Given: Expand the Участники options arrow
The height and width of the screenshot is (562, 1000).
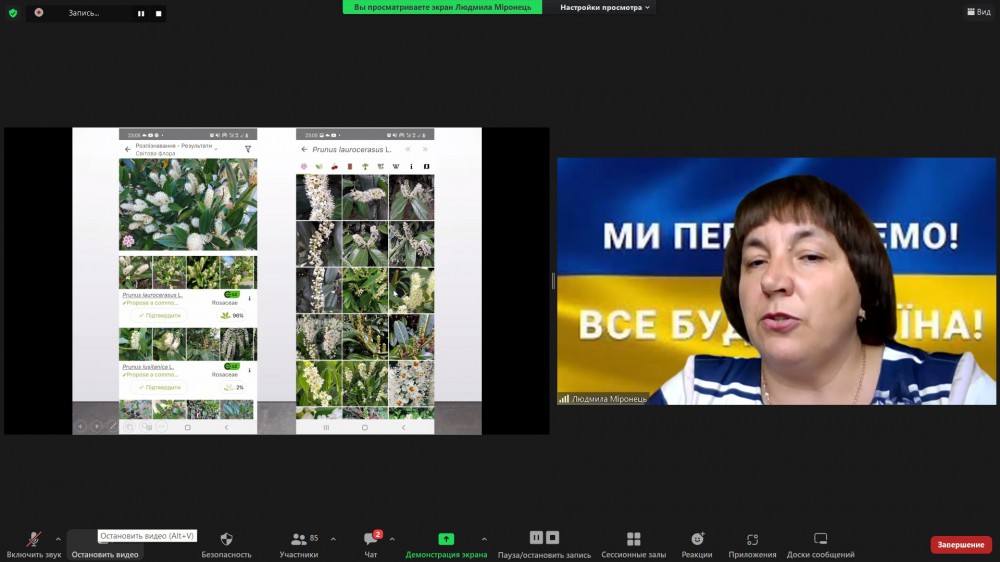Looking at the screenshot, I should 333,539.
